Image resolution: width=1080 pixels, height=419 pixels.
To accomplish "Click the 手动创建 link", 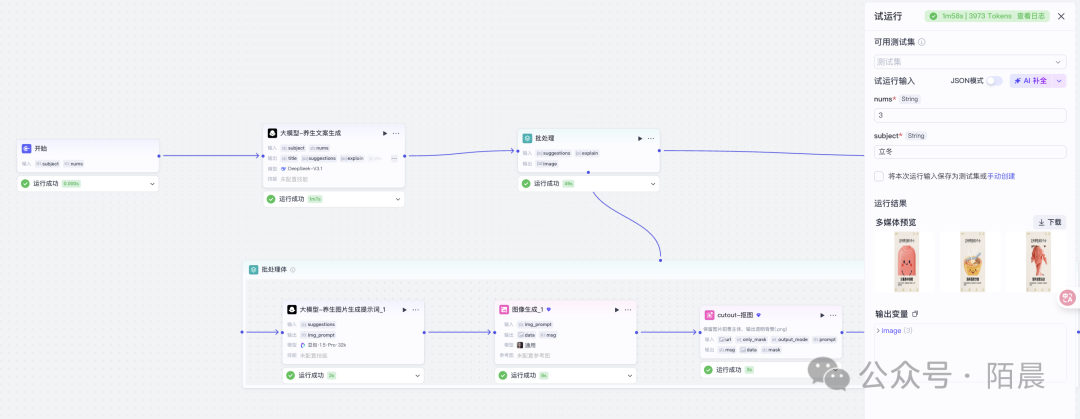I will [1001, 176].
